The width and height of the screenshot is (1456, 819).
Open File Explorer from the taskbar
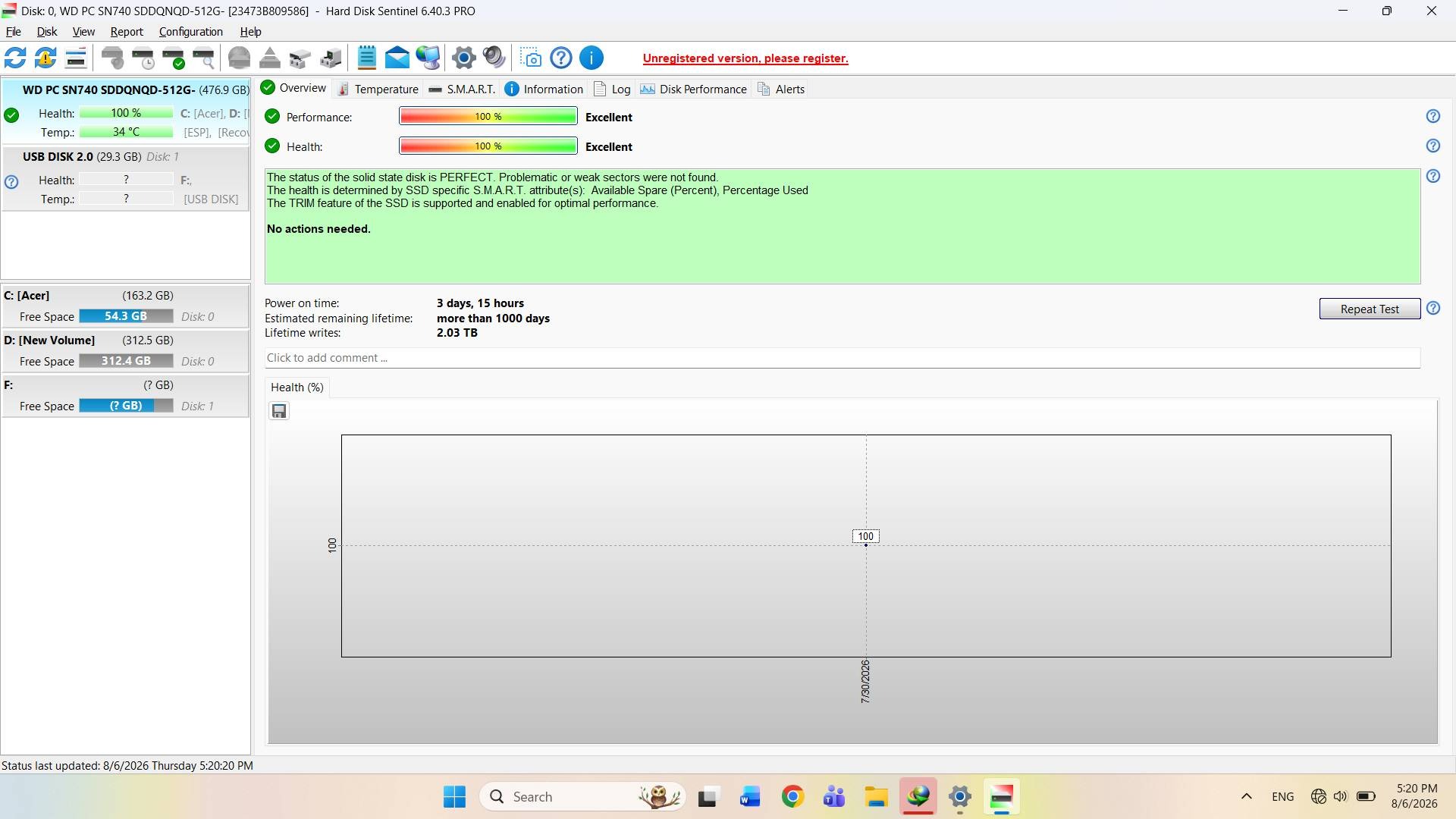876,797
